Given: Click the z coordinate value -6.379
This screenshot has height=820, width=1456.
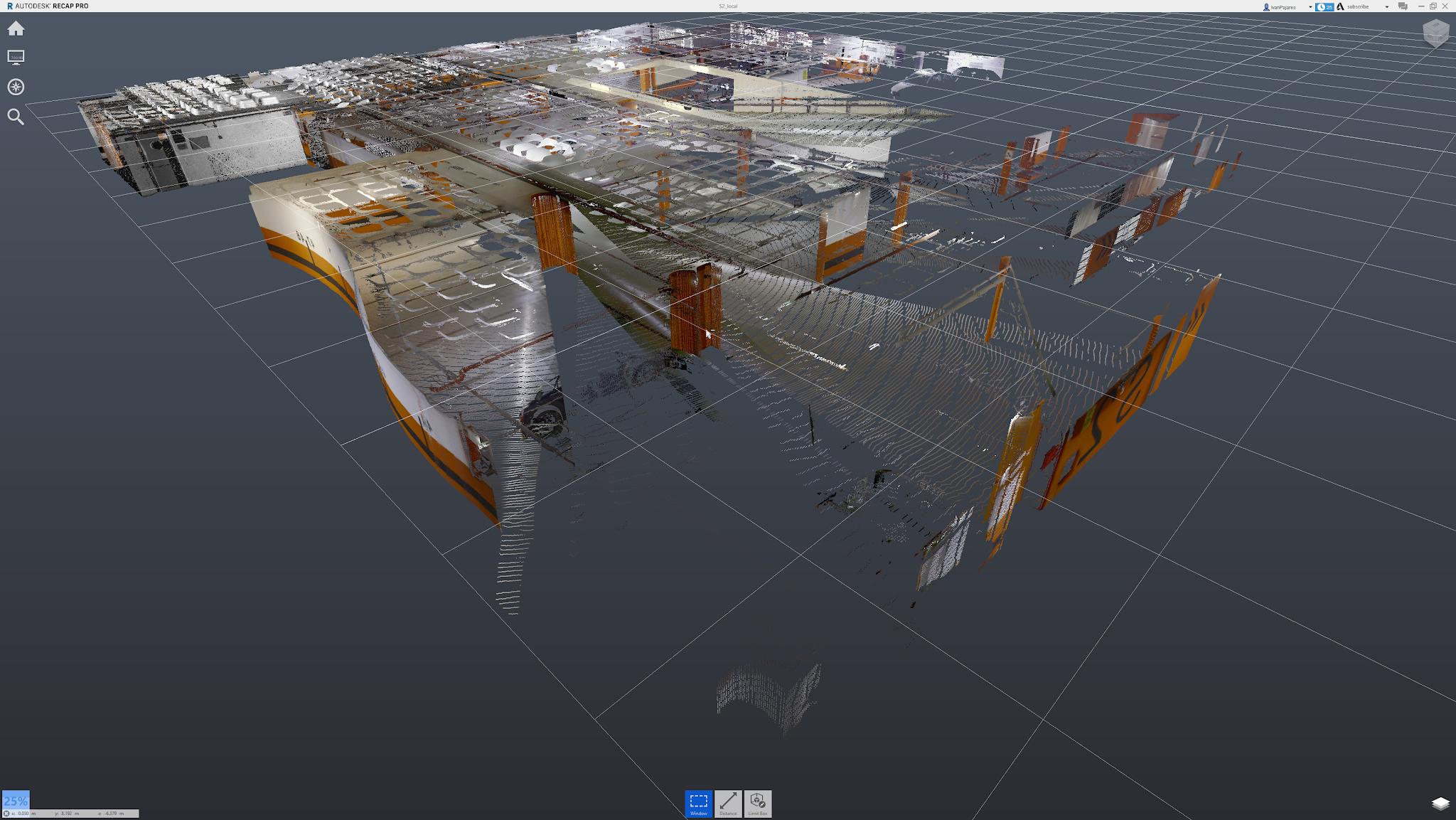Looking at the screenshot, I should 111,814.
